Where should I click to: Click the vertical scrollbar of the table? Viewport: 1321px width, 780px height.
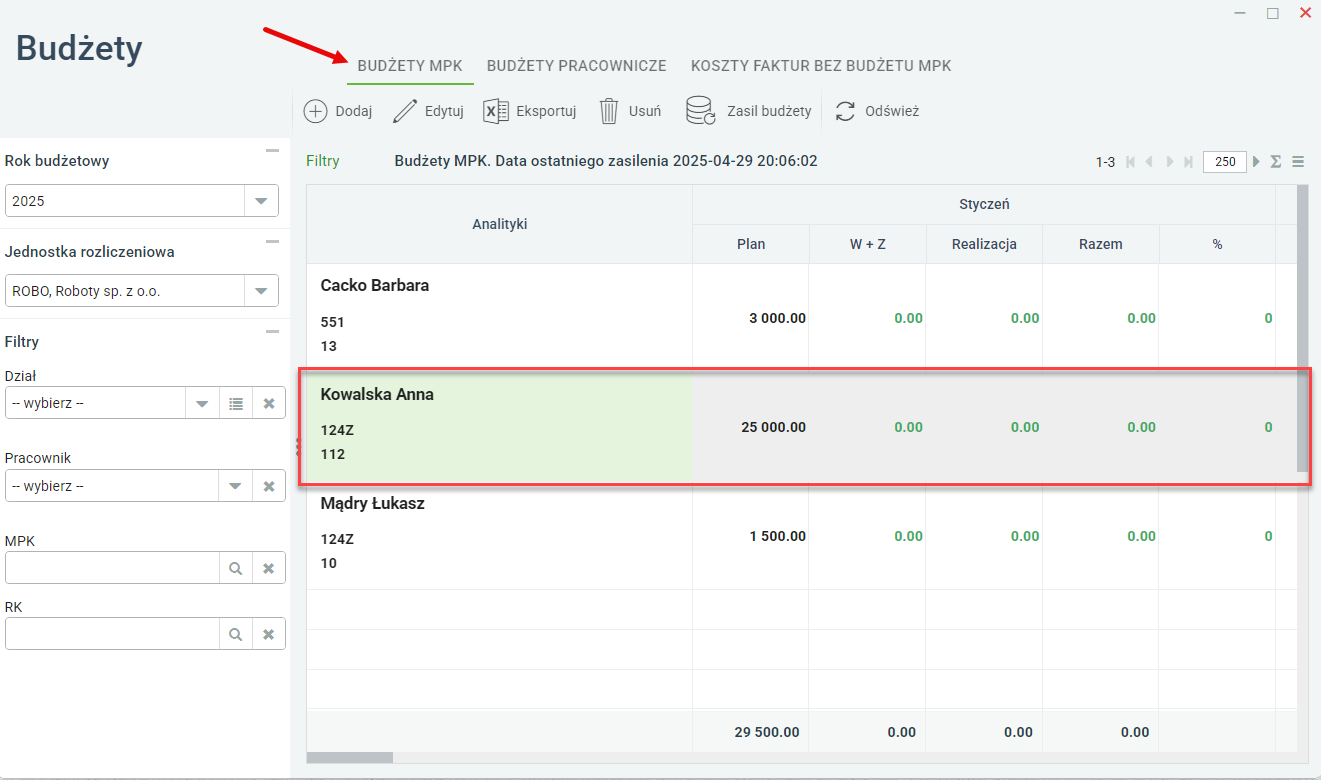pos(1302,328)
